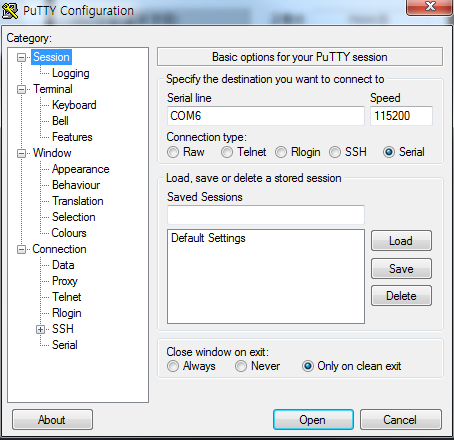454x440 pixels.
Task: Select Default Settings in session list
Action: pyautogui.click(x=208, y=238)
